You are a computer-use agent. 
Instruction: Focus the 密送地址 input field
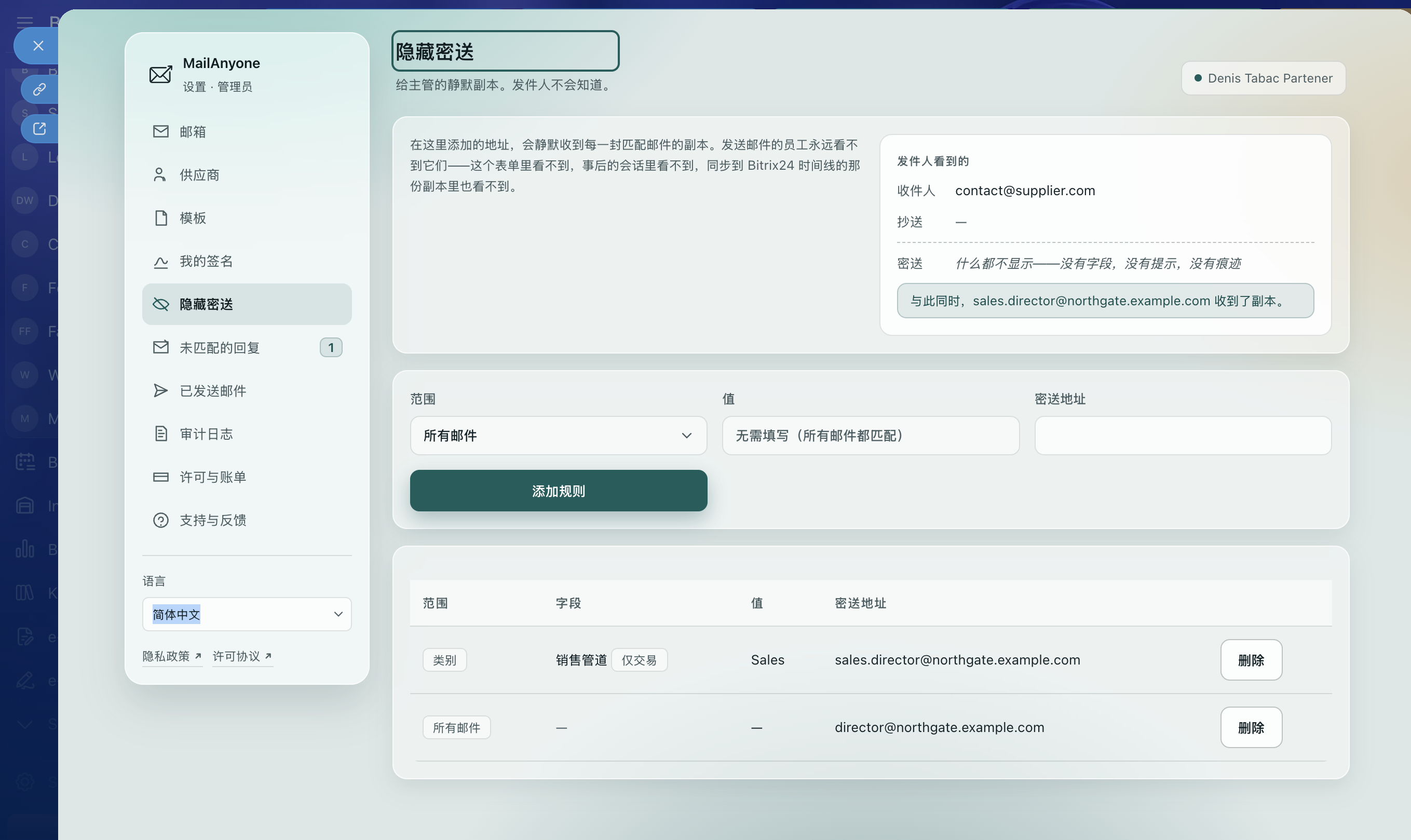coord(1183,435)
